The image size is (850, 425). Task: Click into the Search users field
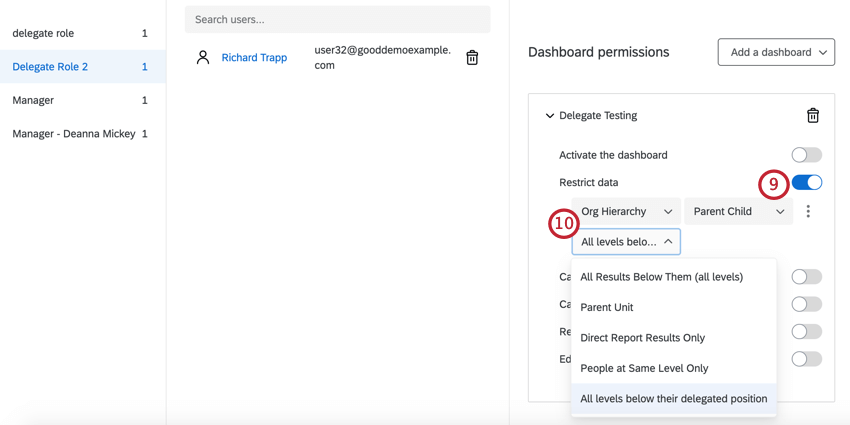(x=337, y=19)
